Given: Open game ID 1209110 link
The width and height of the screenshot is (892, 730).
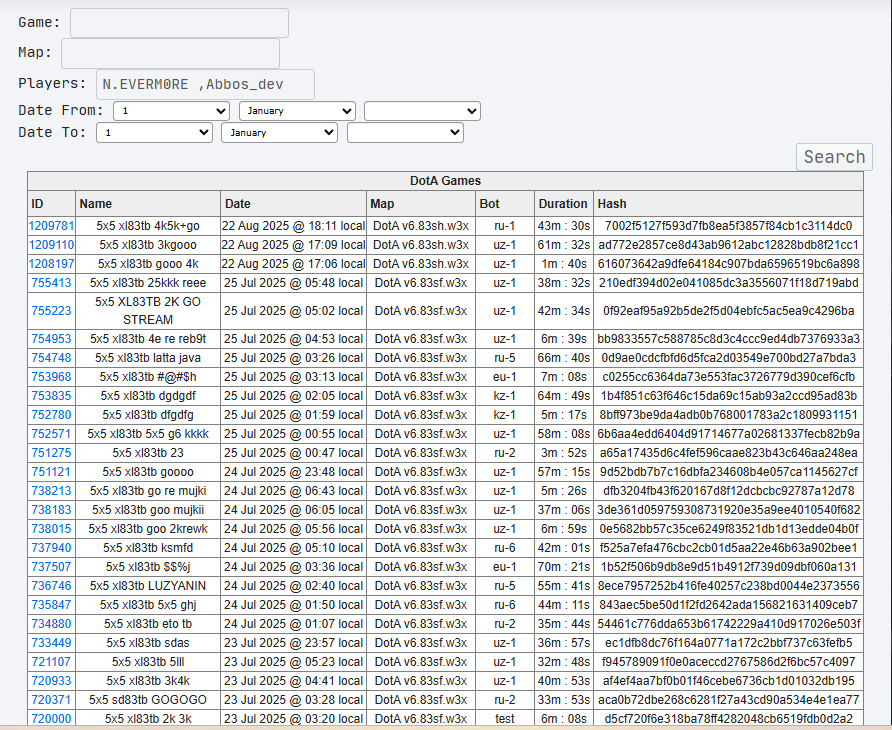Looking at the screenshot, I should pyautogui.click(x=51, y=245).
